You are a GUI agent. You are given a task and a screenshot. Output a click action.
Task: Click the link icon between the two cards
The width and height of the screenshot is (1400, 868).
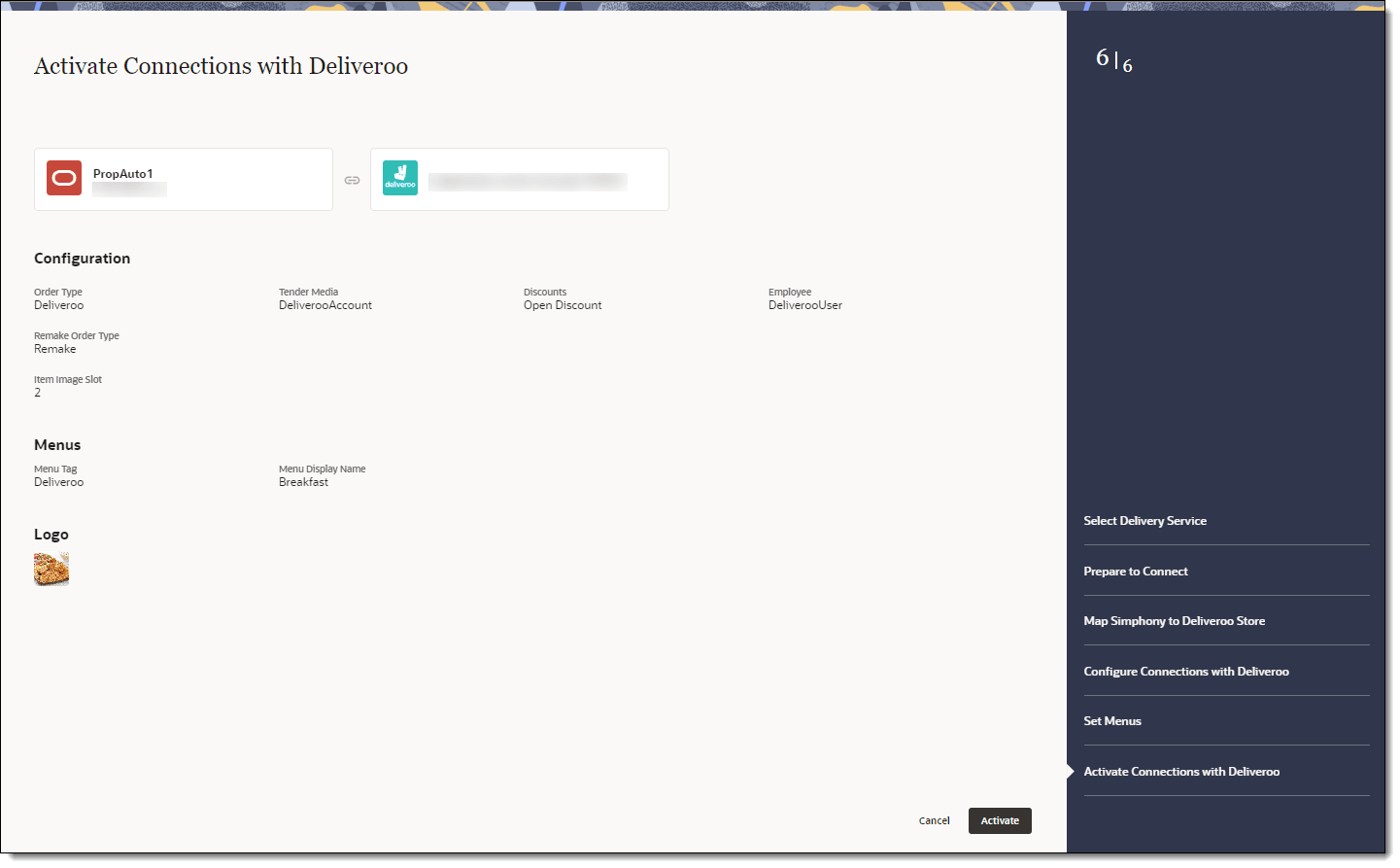click(352, 180)
